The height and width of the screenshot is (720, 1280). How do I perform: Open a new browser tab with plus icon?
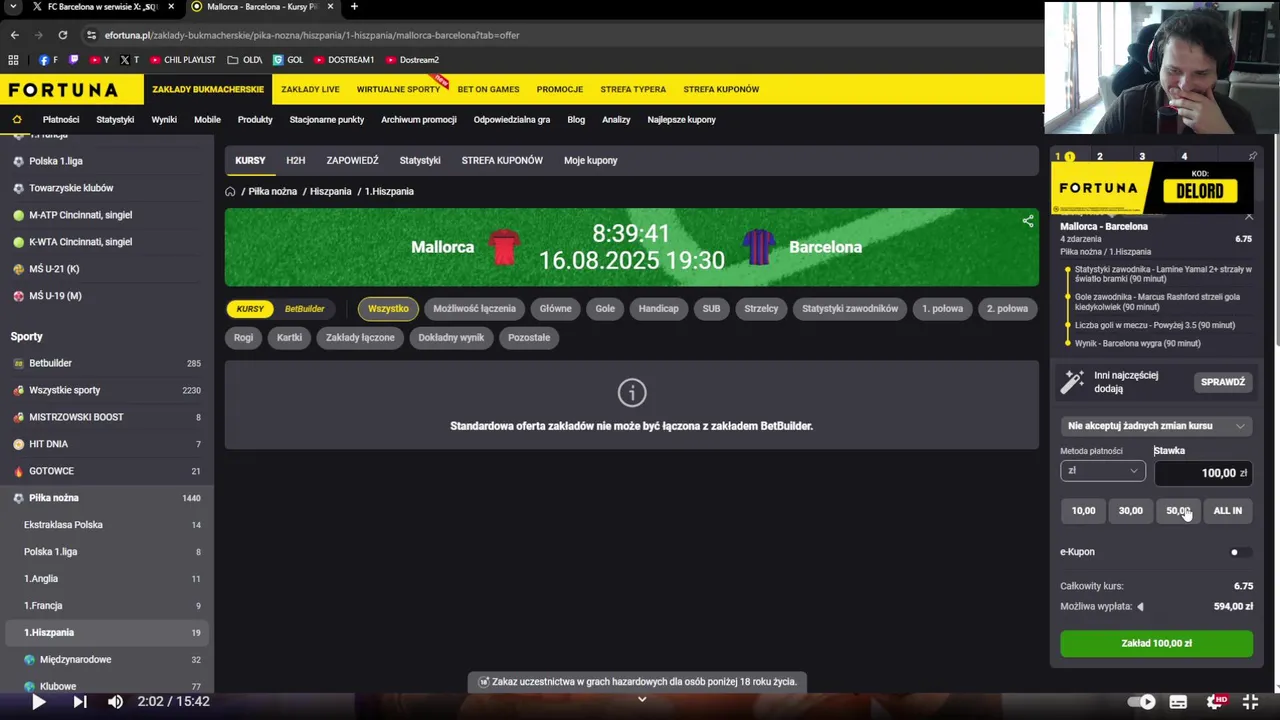click(x=354, y=7)
